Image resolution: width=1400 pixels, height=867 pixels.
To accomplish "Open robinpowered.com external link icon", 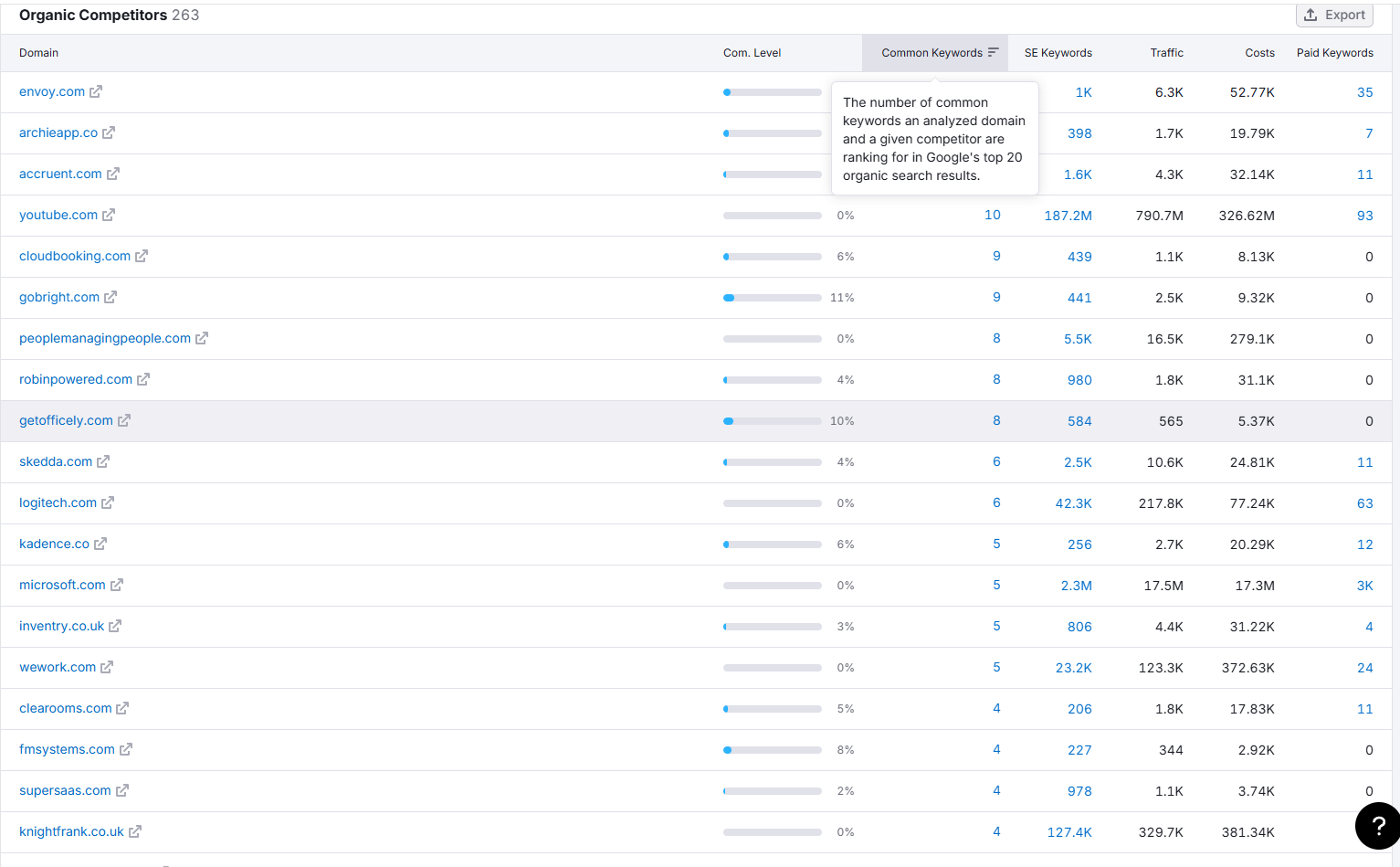I will point(143,379).
